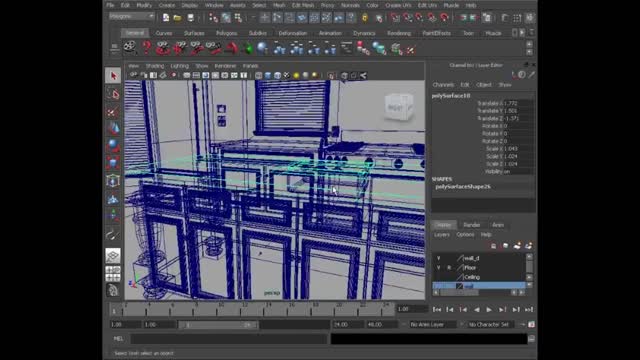Open the viewport Panels menu
Viewport: 640px width, 360px height.
(250, 66)
